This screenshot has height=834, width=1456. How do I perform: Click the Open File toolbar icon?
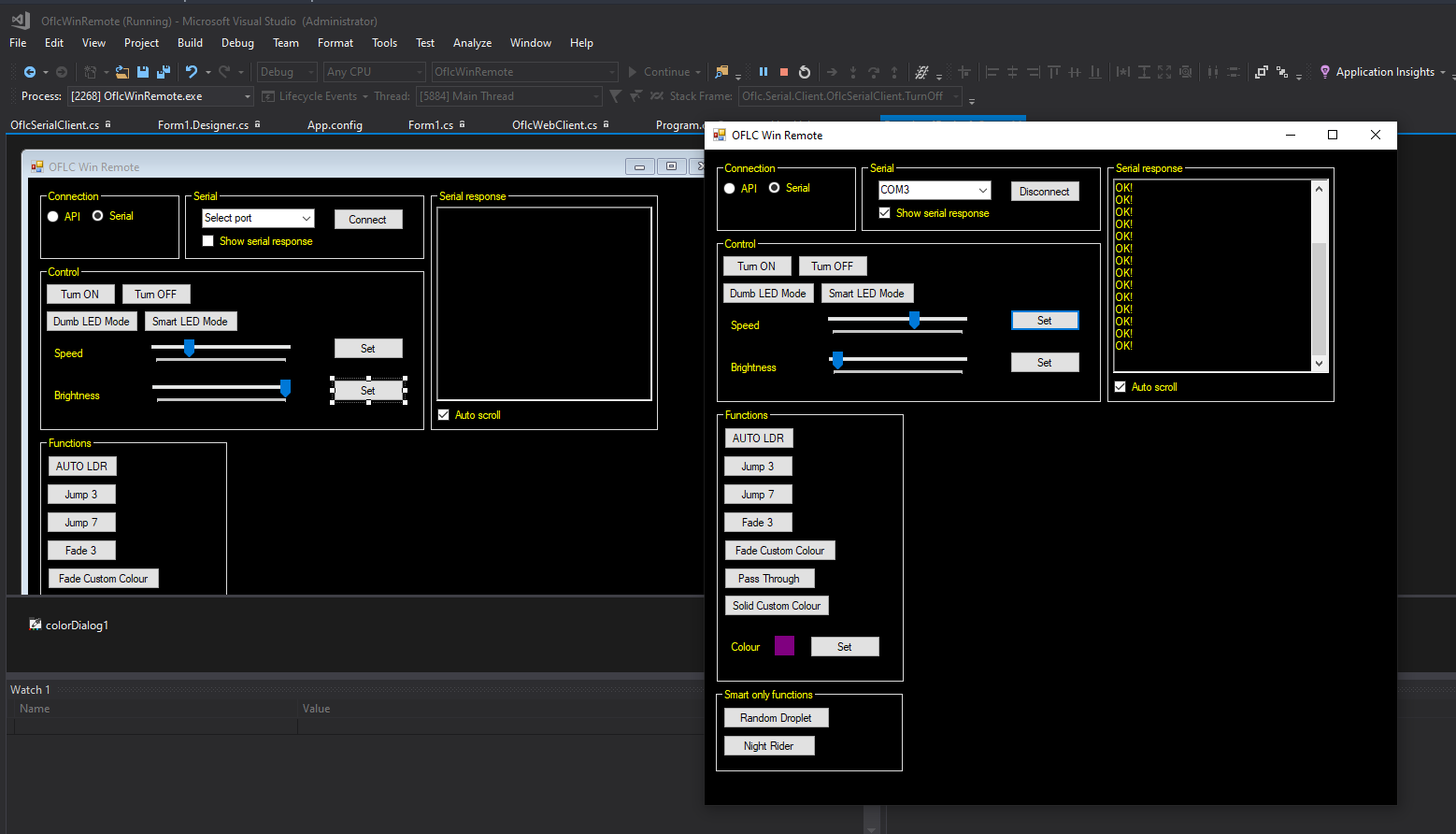[x=122, y=72]
